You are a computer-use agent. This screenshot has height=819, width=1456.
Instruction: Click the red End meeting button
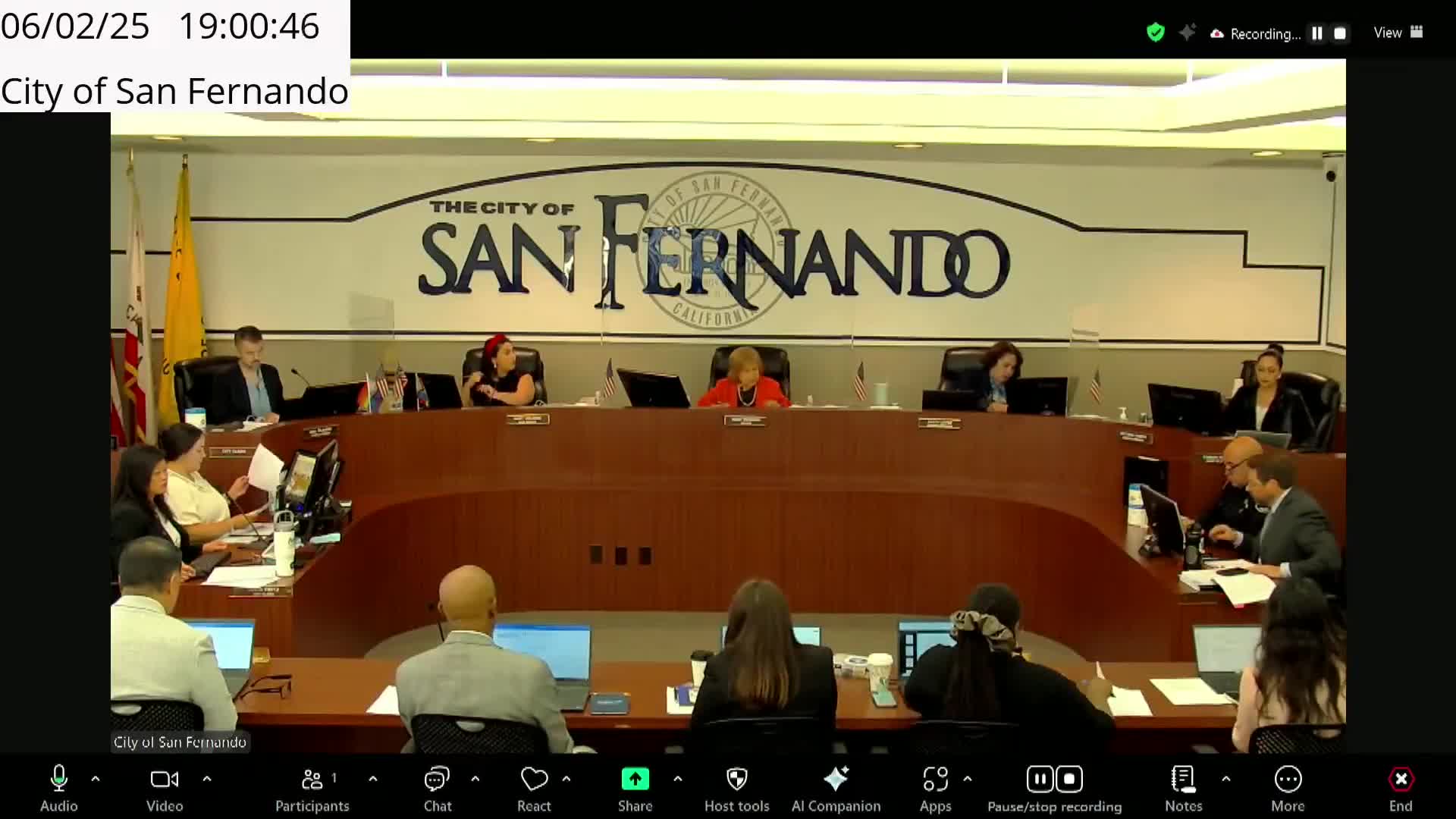click(x=1400, y=780)
